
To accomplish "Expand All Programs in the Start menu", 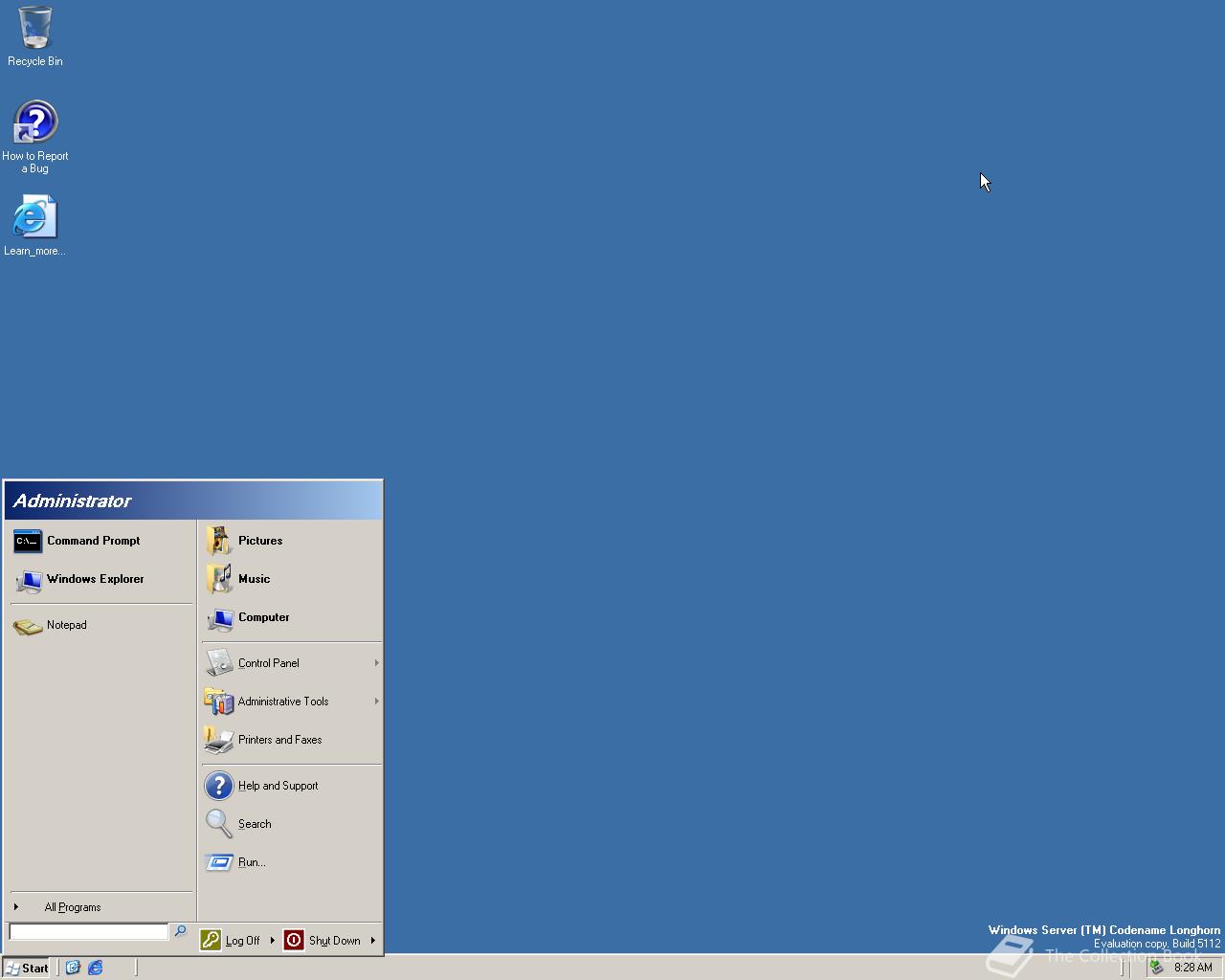I will [x=100, y=907].
